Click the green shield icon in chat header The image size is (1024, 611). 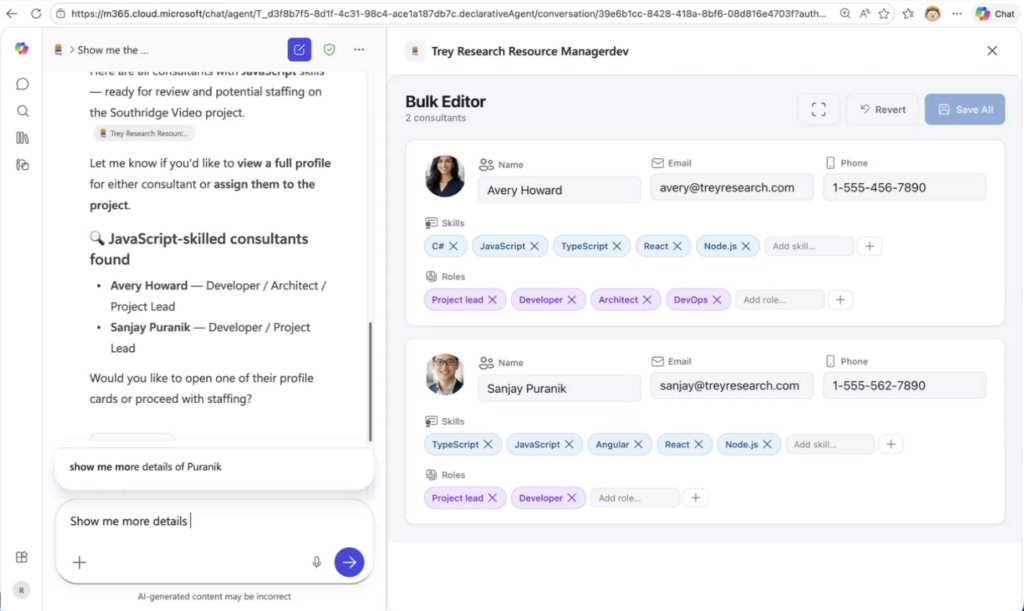(x=329, y=50)
